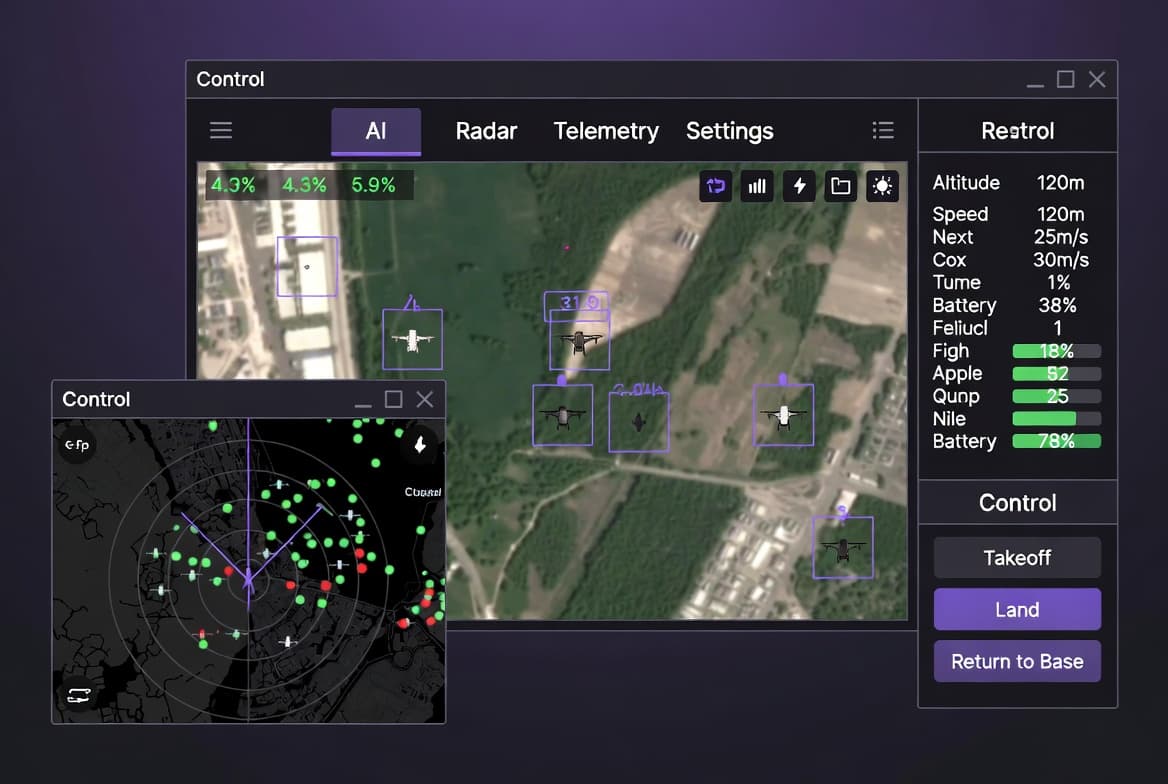Viewport: 1168px width, 784px height.
Task: Open the folder icon on map toolbar
Action: pyautogui.click(x=840, y=186)
